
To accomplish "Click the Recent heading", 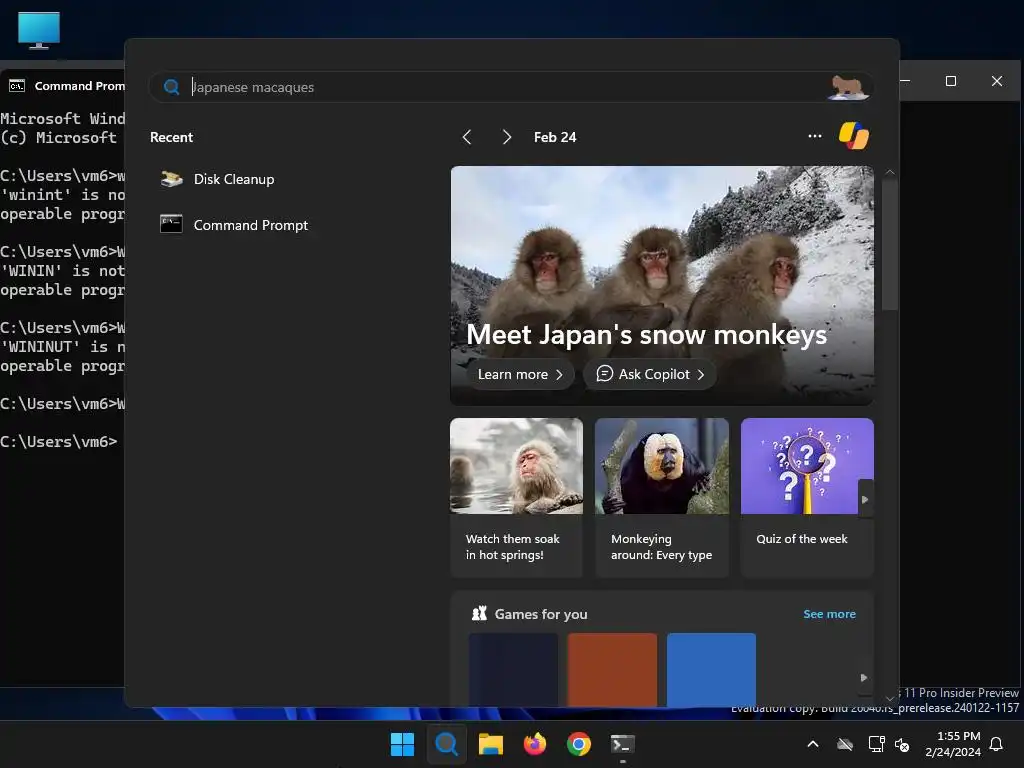I will click(171, 137).
